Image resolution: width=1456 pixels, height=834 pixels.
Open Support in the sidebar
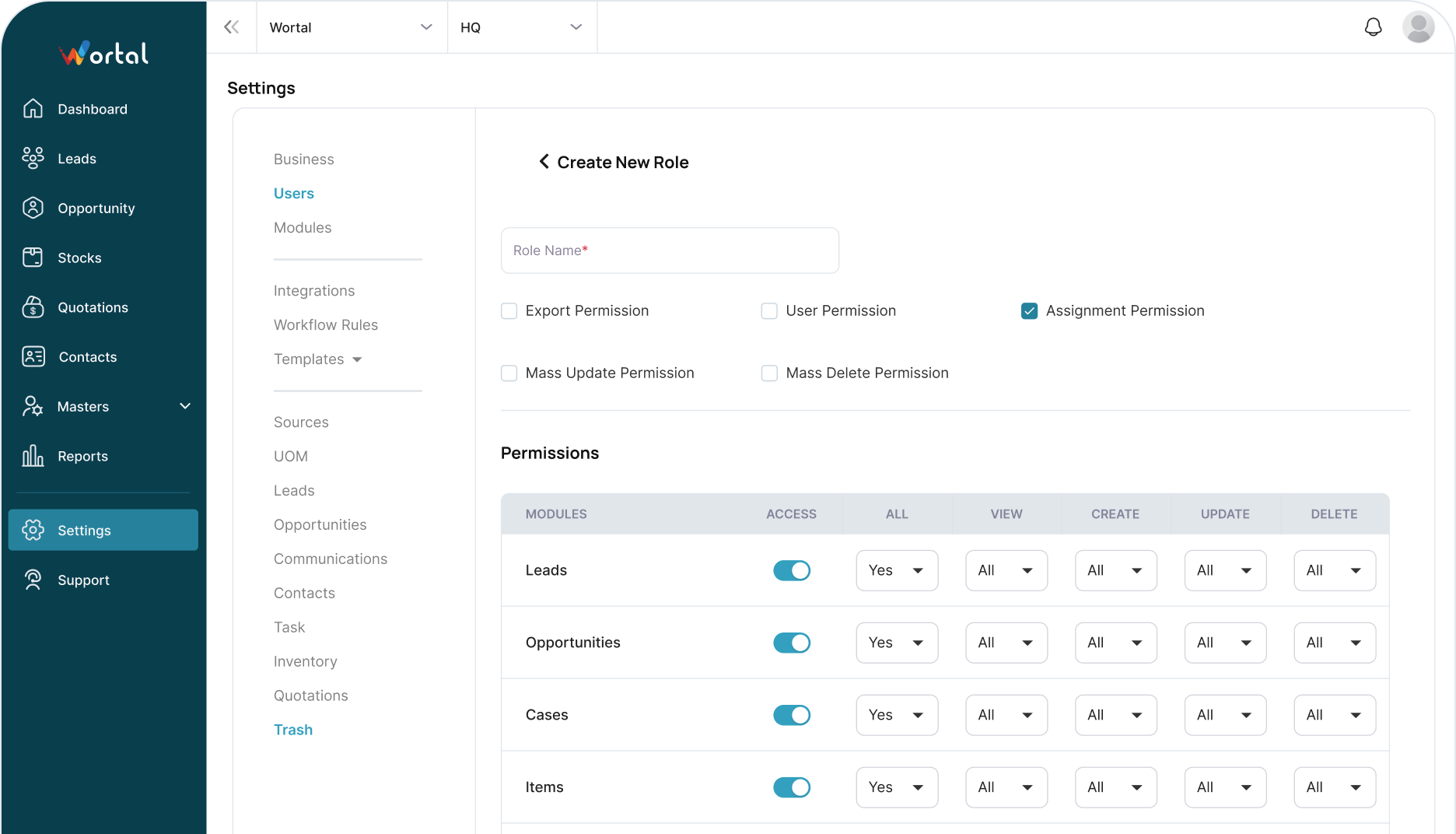83,580
